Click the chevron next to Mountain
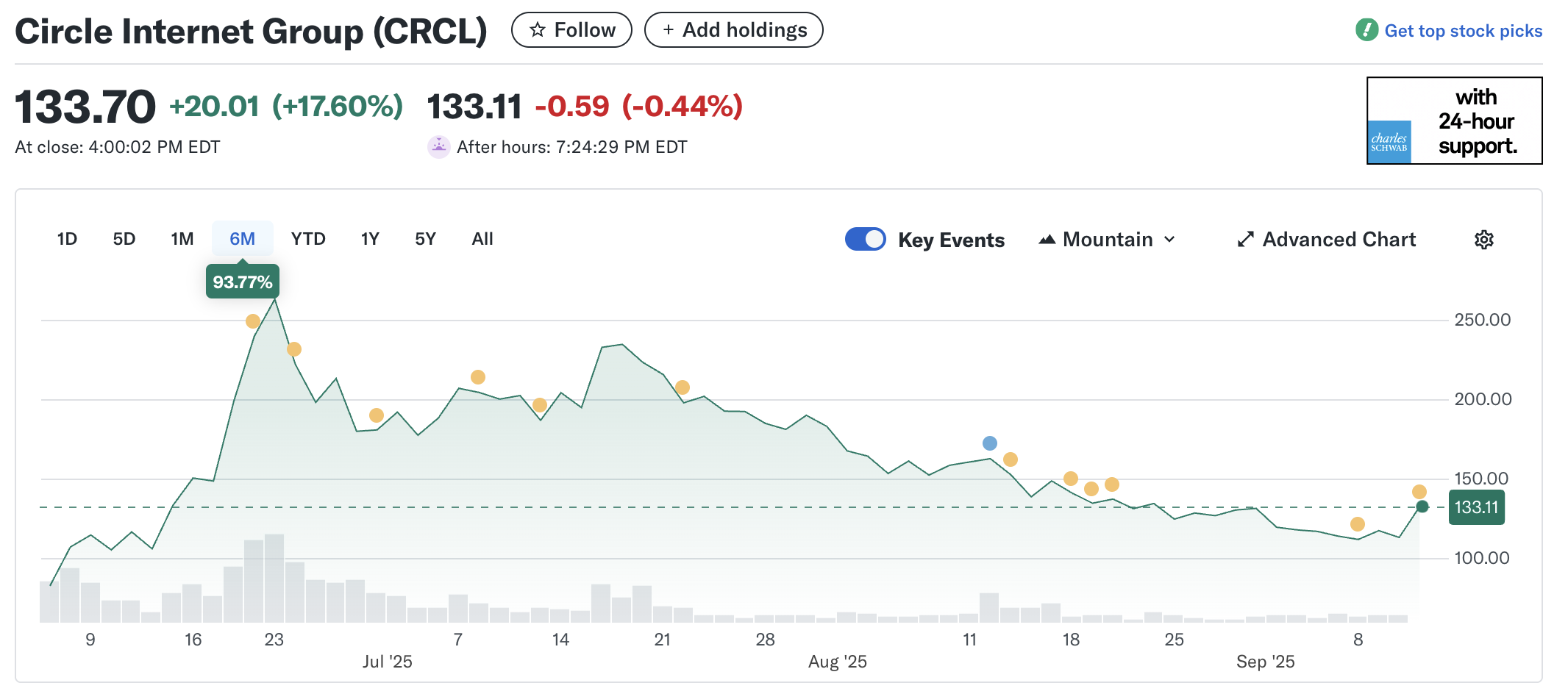 1170,240
